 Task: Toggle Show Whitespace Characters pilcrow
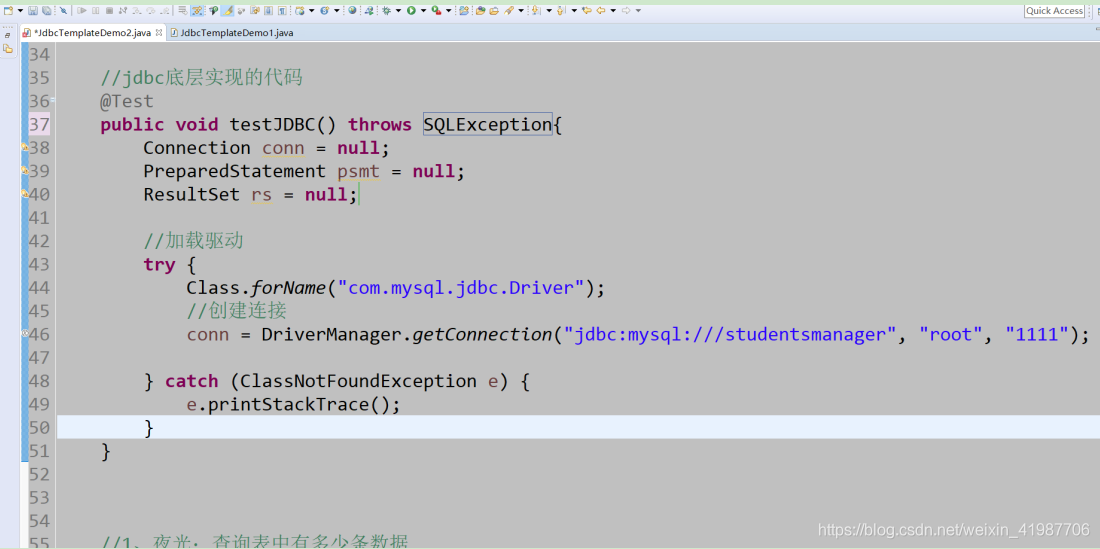point(282,11)
